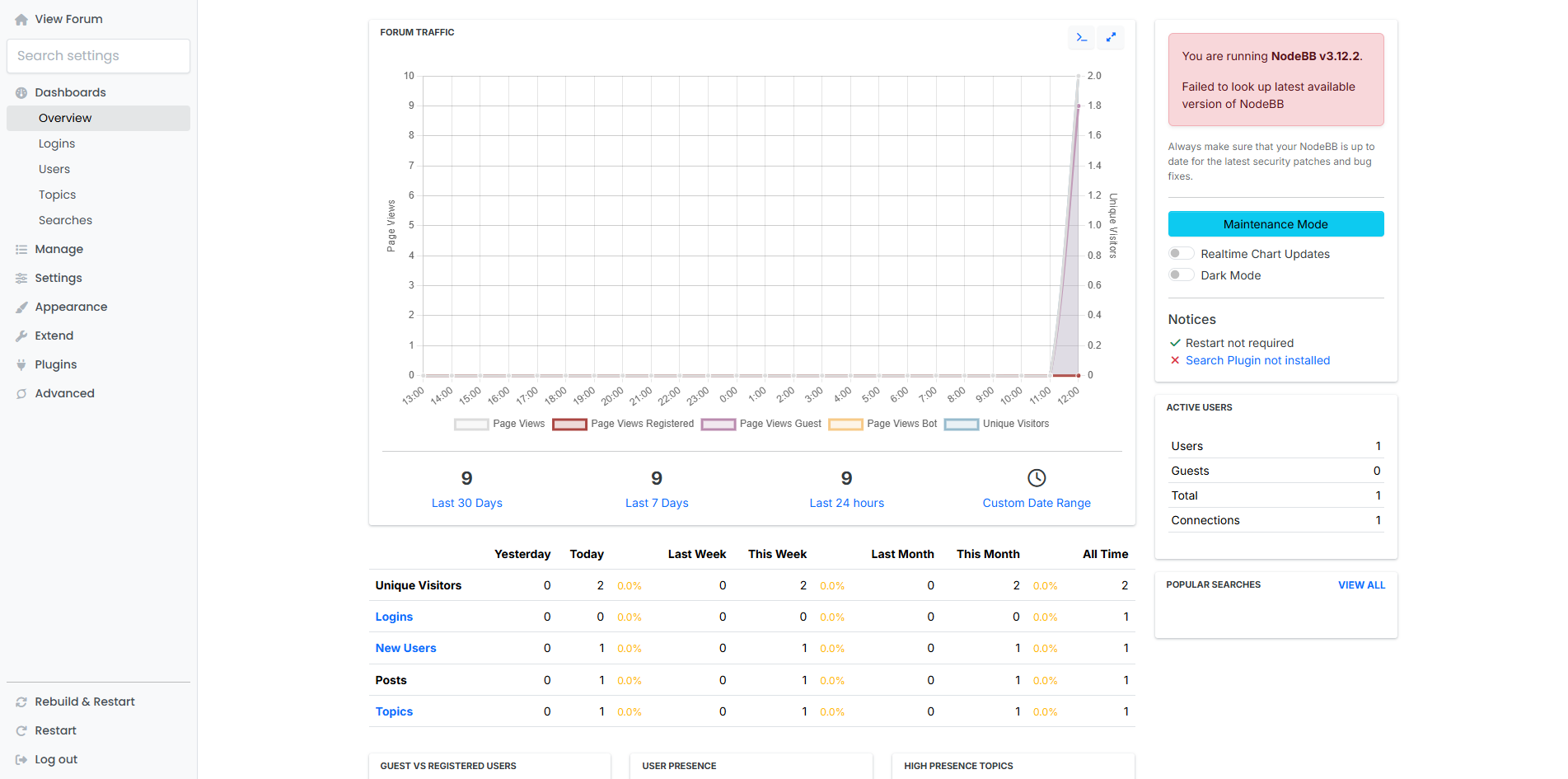The width and height of the screenshot is (1568, 779).
Task: Click Restart in the sidebar
Action: click(98, 730)
